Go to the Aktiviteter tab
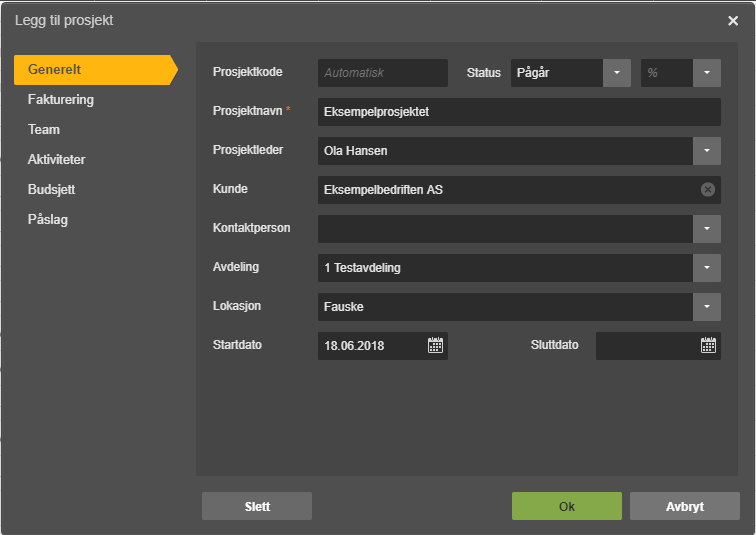This screenshot has width=756, height=535. (x=56, y=160)
